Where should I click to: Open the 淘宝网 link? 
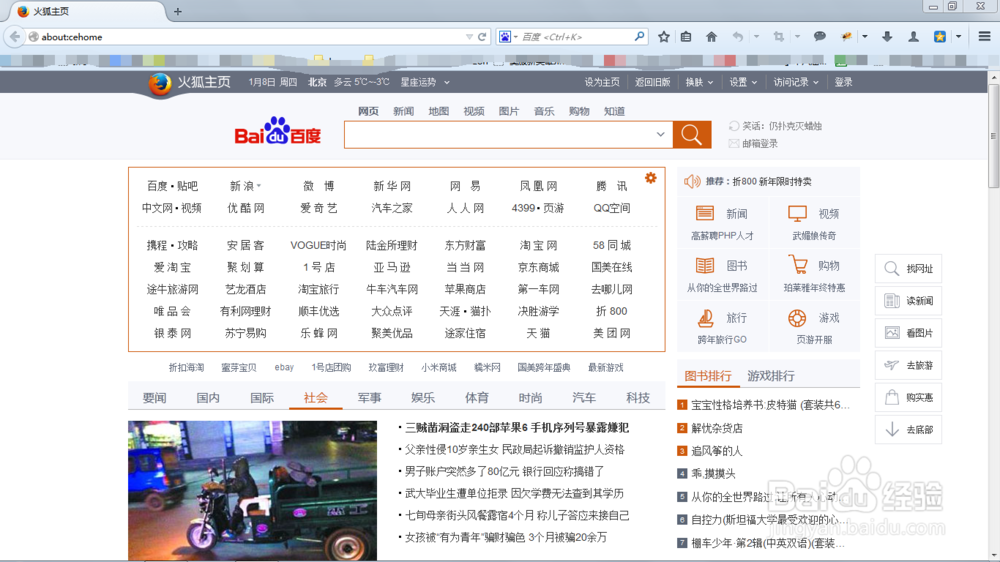click(x=538, y=245)
